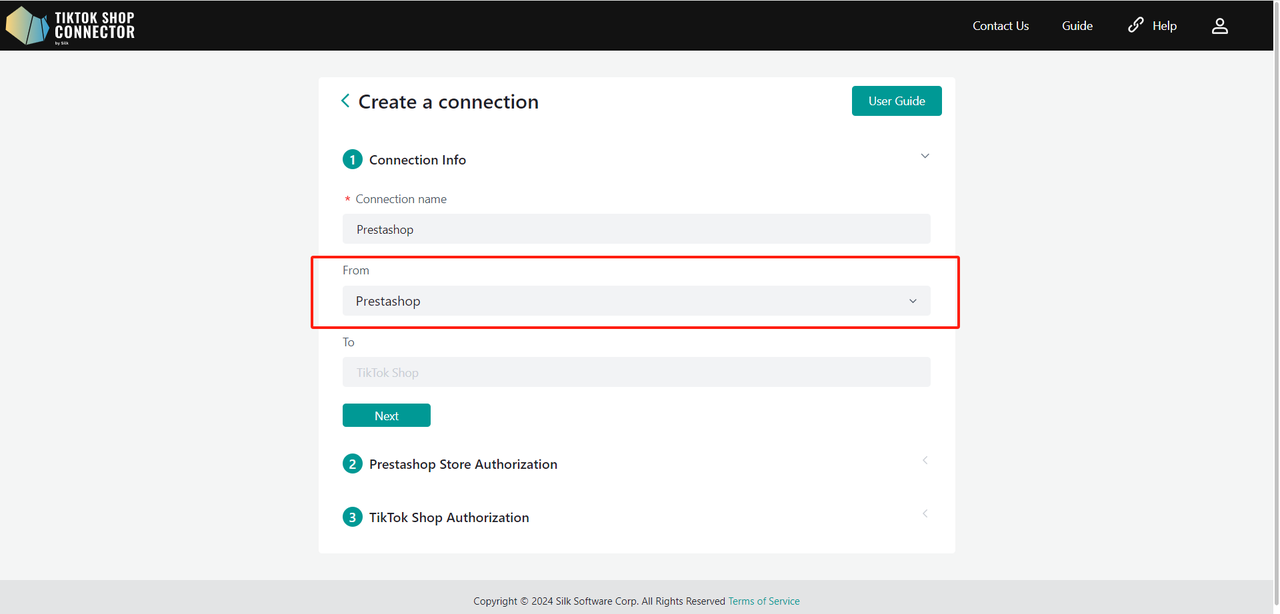Click the Create a connection heading
1280x614 pixels.
tap(448, 102)
